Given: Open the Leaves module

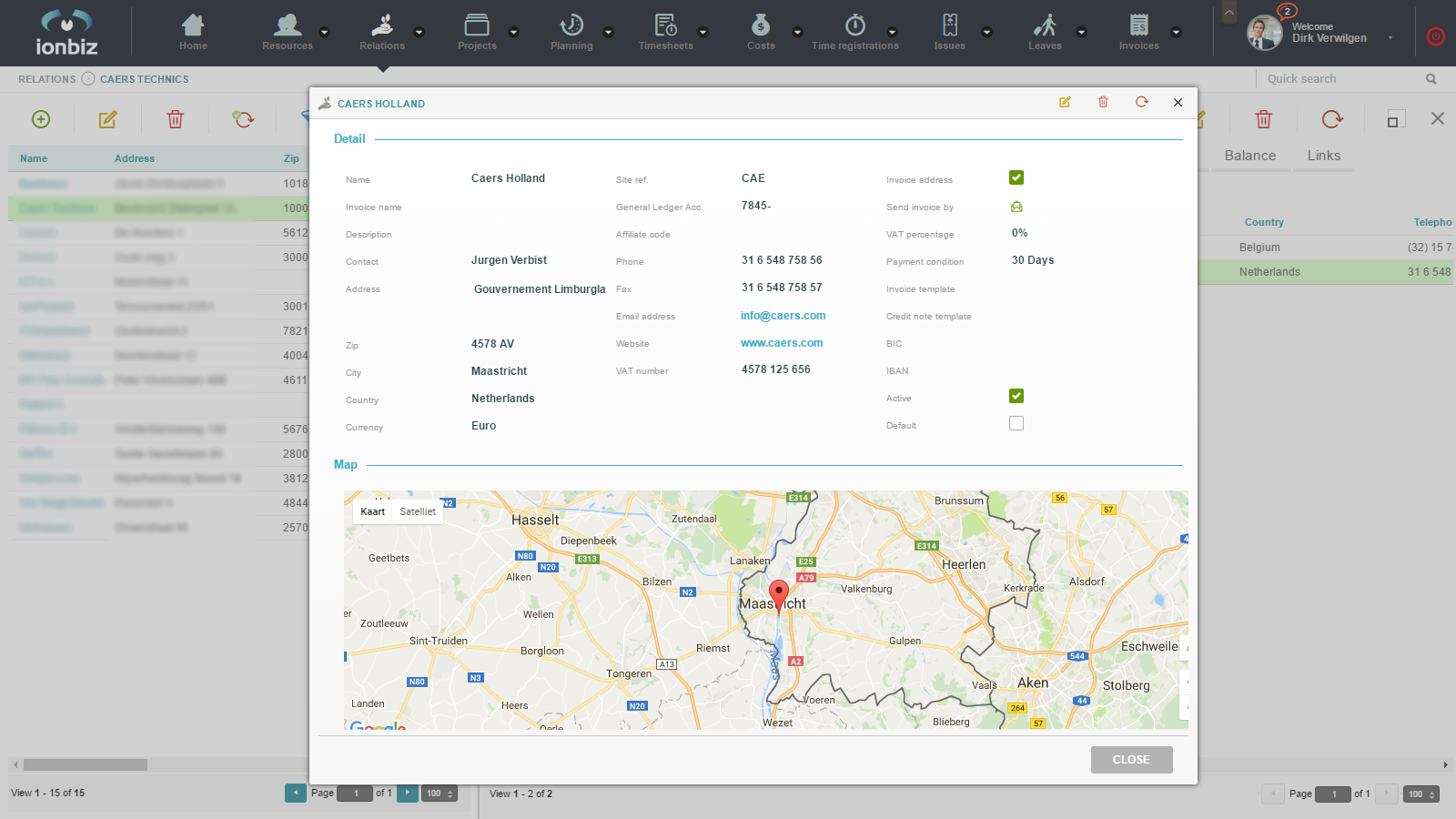Looking at the screenshot, I should (x=1045, y=32).
